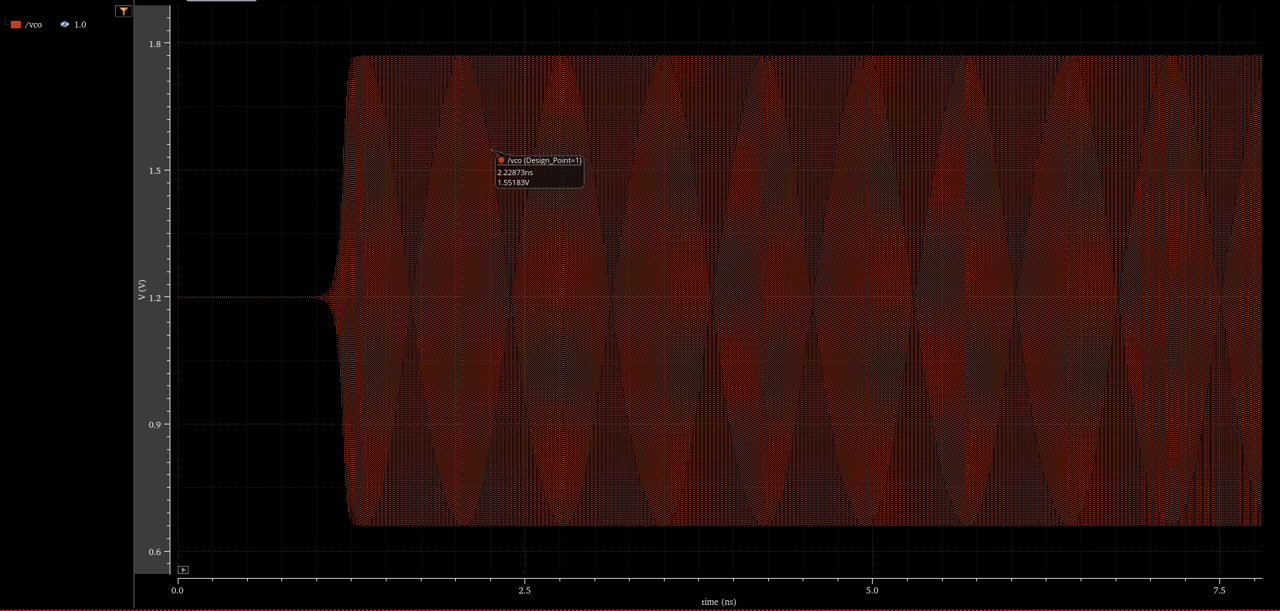Screen dimensions: 1280x611
Task: Click the 1.2 tick label on y-axis
Action: coord(157,298)
